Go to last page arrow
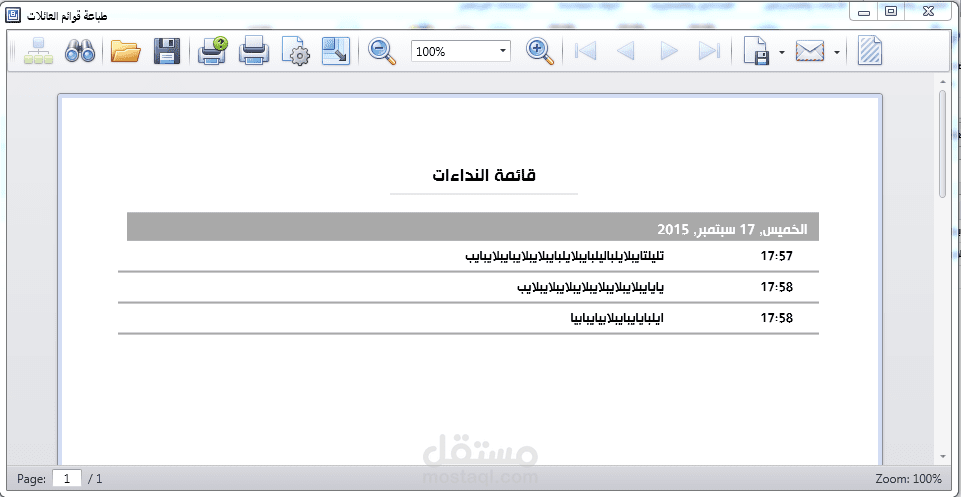This screenshot has height=497, width=961. point(709,51)
